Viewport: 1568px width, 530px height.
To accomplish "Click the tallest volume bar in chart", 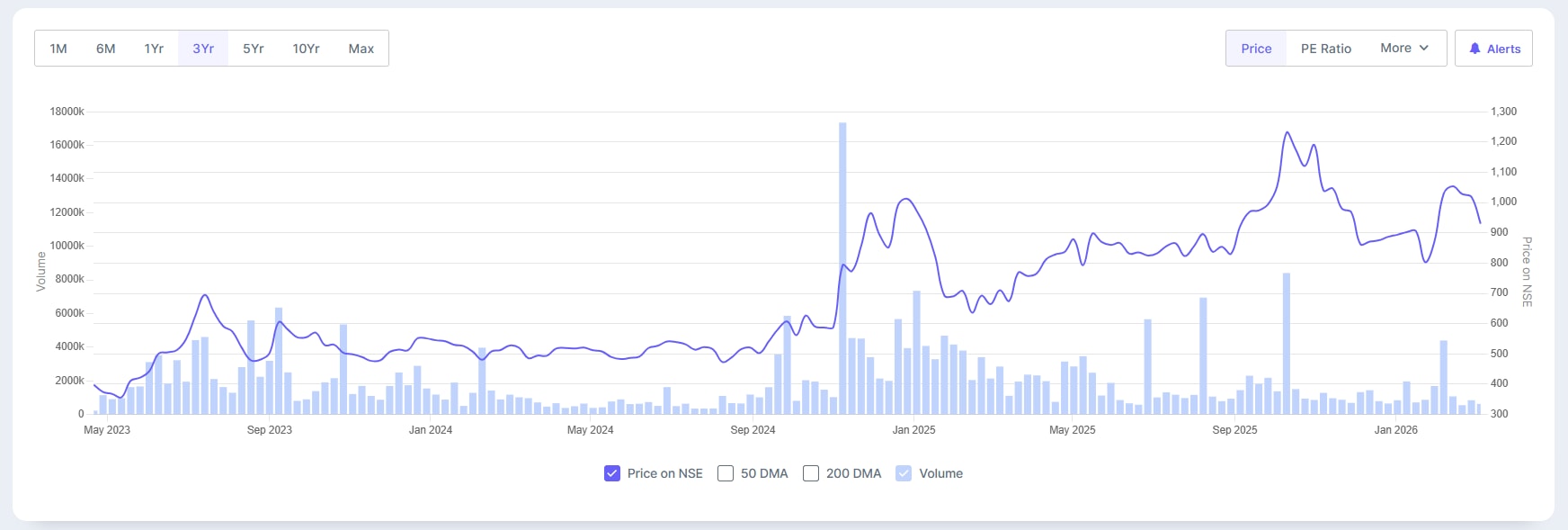I will (842, 268).
